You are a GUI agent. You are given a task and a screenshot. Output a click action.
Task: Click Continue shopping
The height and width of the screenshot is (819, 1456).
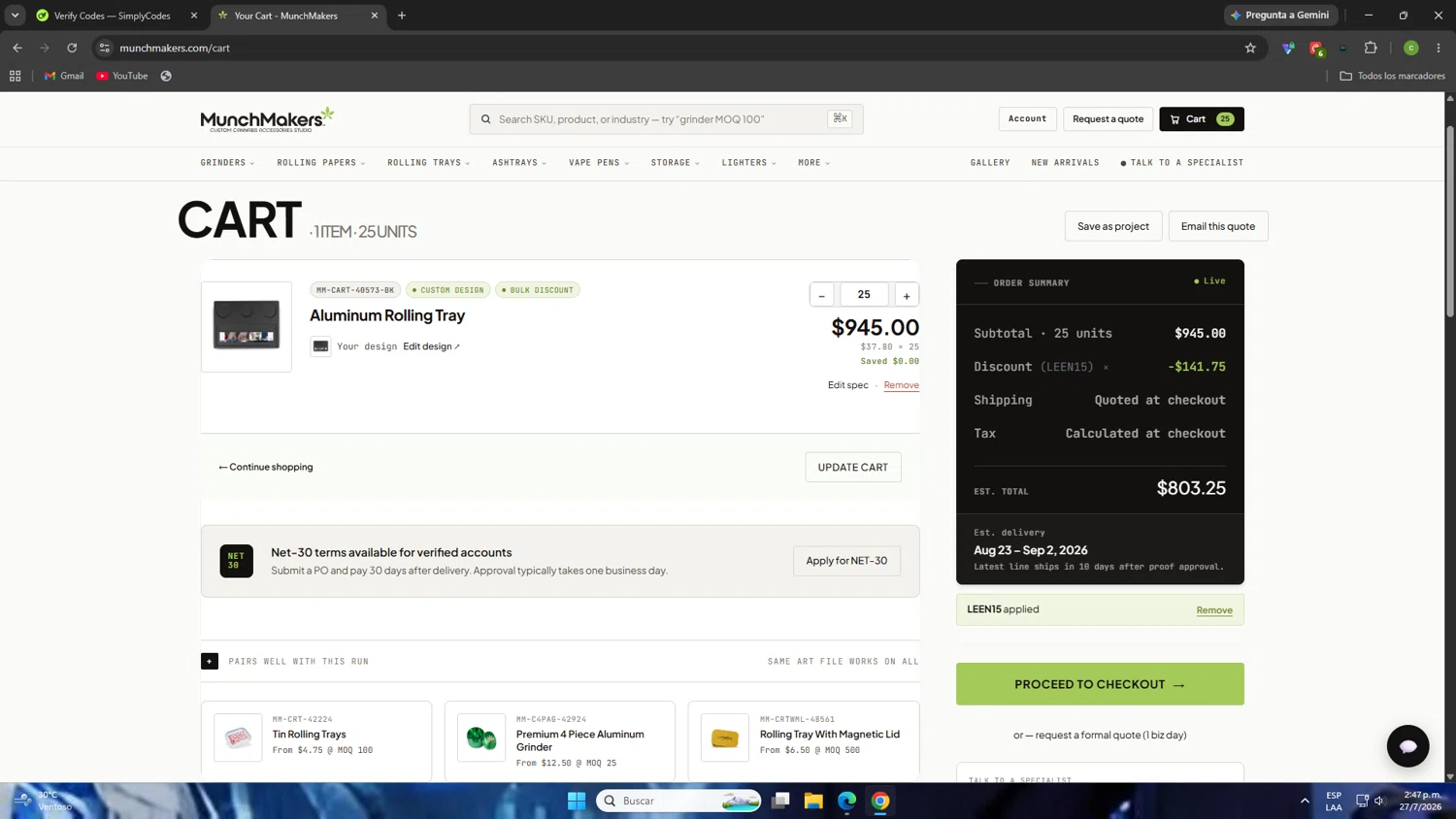(x=265, y=467)
